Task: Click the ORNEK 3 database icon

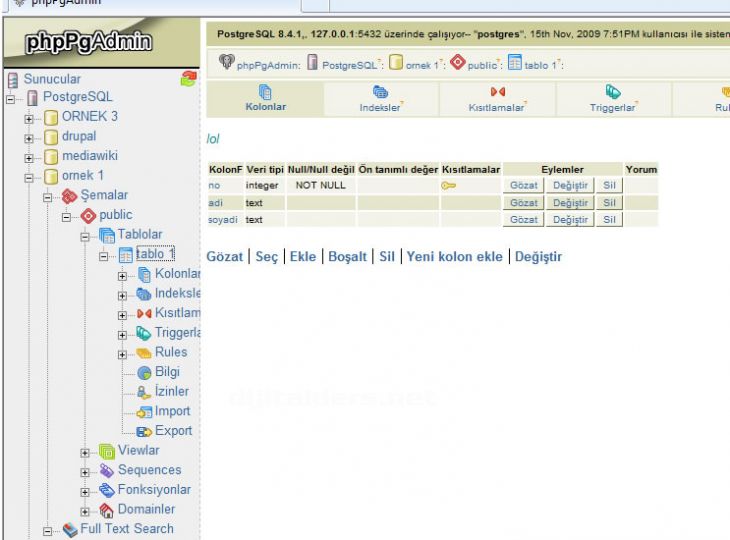Action: (51, 117)
